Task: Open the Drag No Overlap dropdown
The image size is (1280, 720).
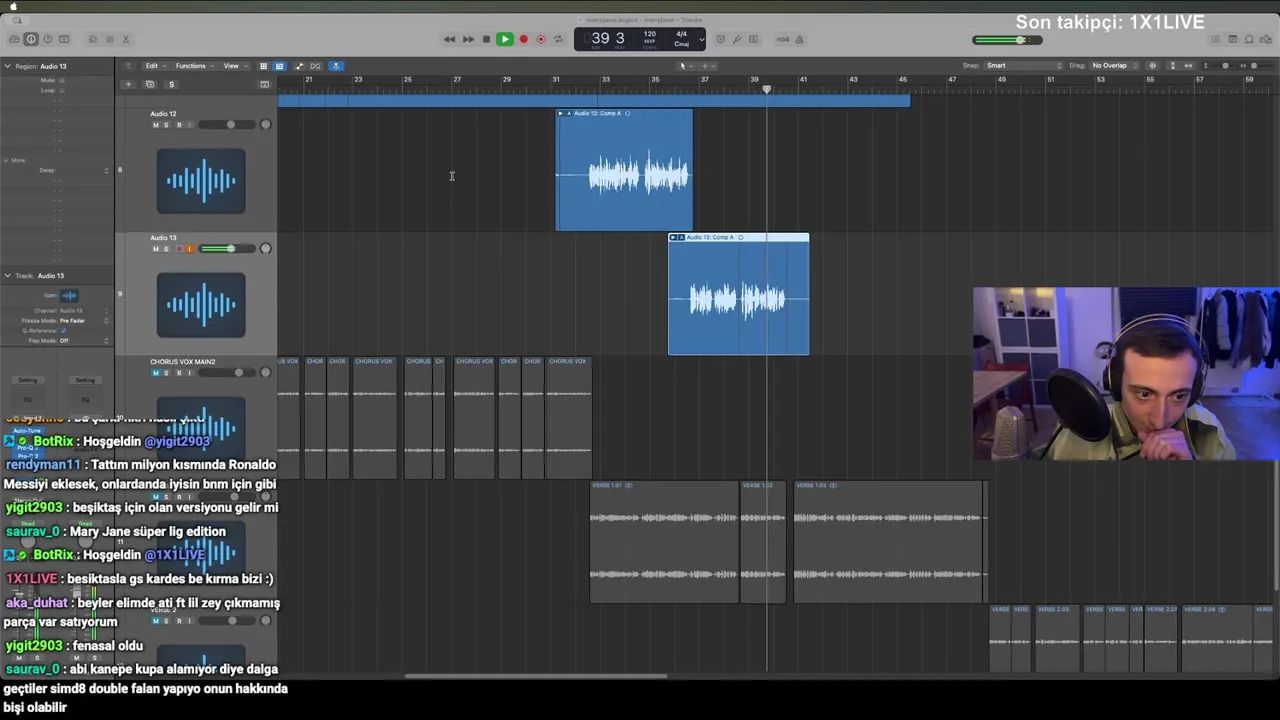Action: tap(1115, 66)
